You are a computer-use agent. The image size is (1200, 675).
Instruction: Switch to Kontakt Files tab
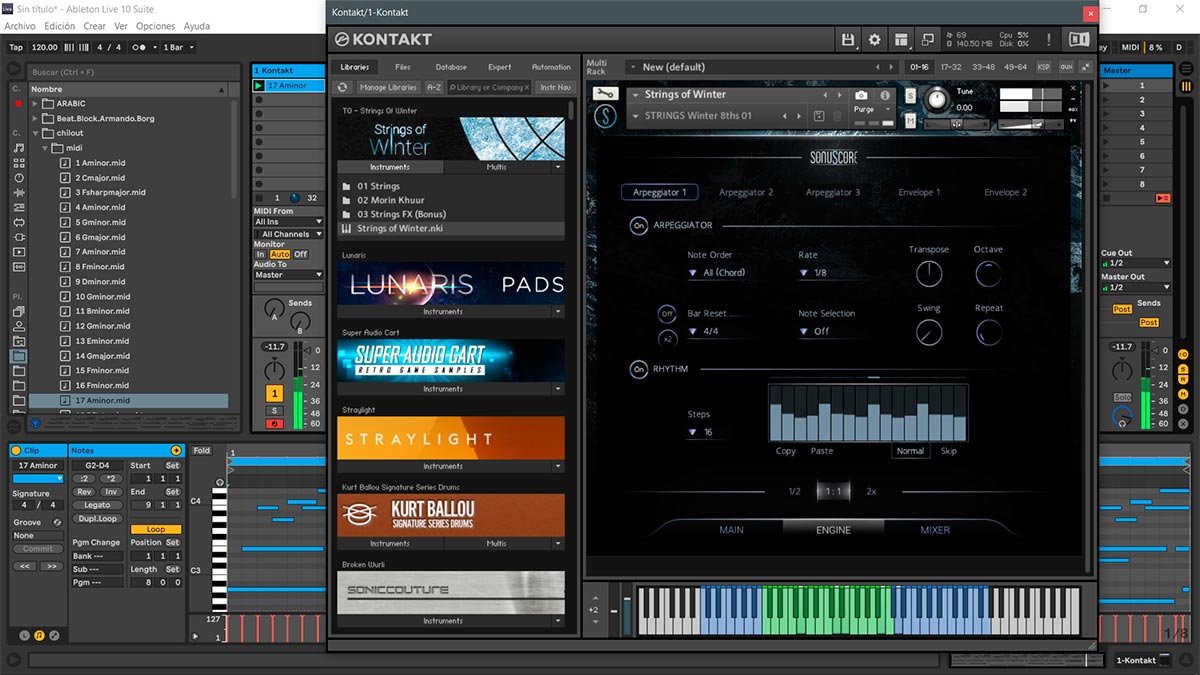[402, 67]
